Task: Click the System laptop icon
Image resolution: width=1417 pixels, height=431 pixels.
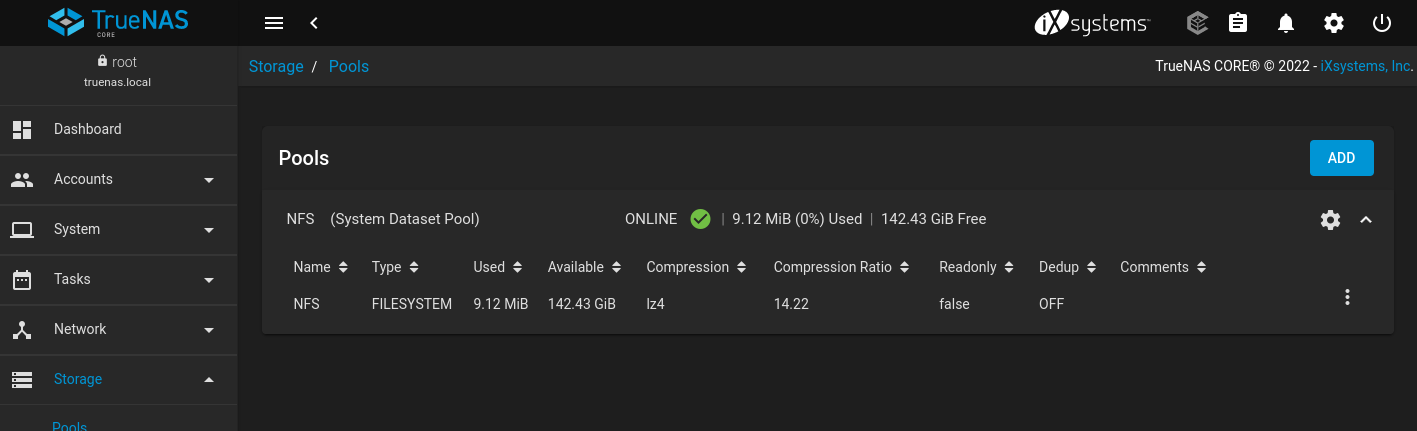Action: 22,229
